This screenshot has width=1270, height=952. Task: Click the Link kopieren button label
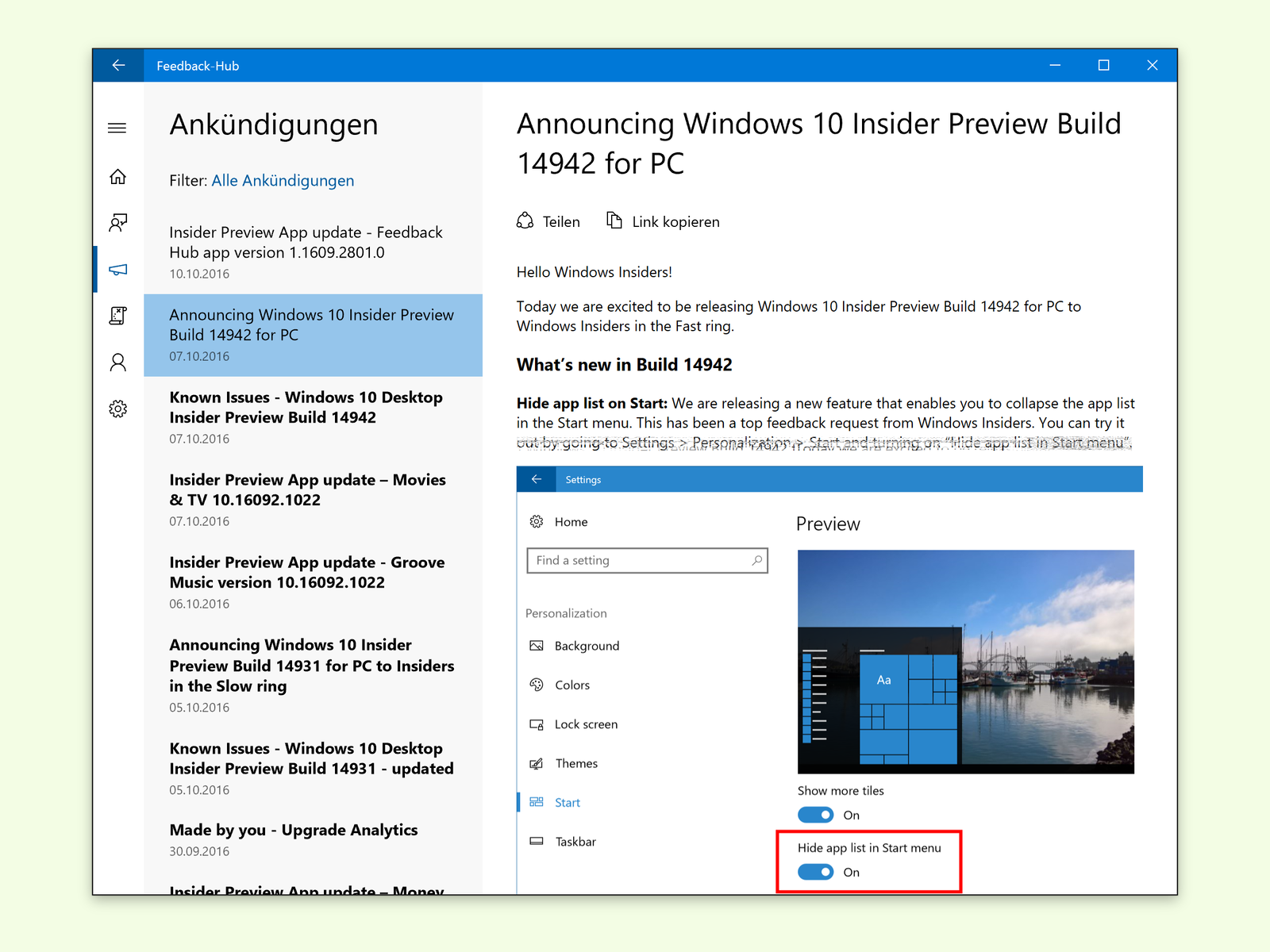pos(675,221)
